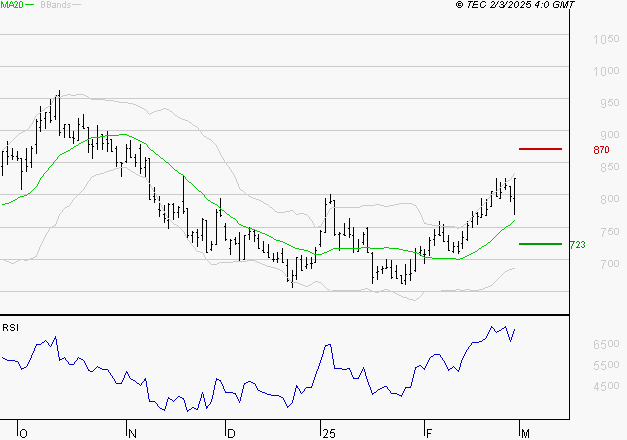Select the 25 year marker on time axis
Image resolution: width=627 pixels, height=440 pixels.
click(x=329, y=434)
